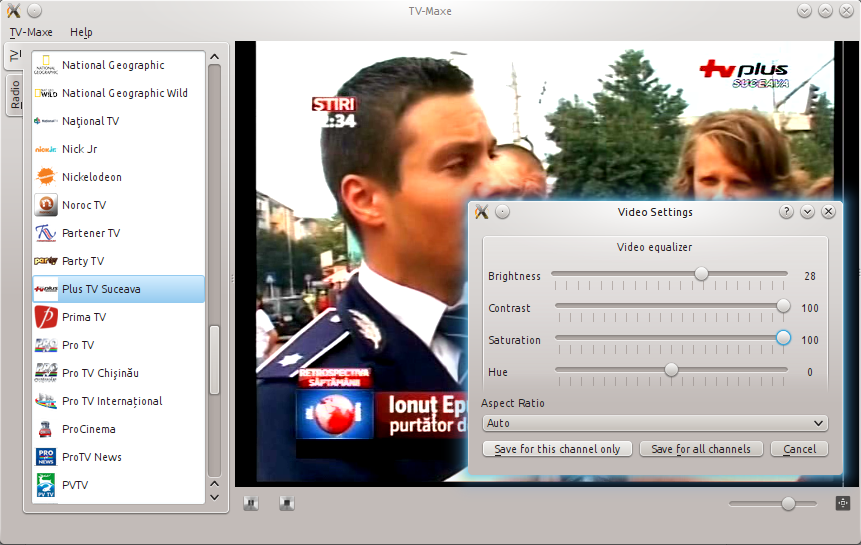This screenshot has height=545, width=861.
Task: Open the TV-Maxe menu
Action: pyautogui.click(x=31, y=32)
